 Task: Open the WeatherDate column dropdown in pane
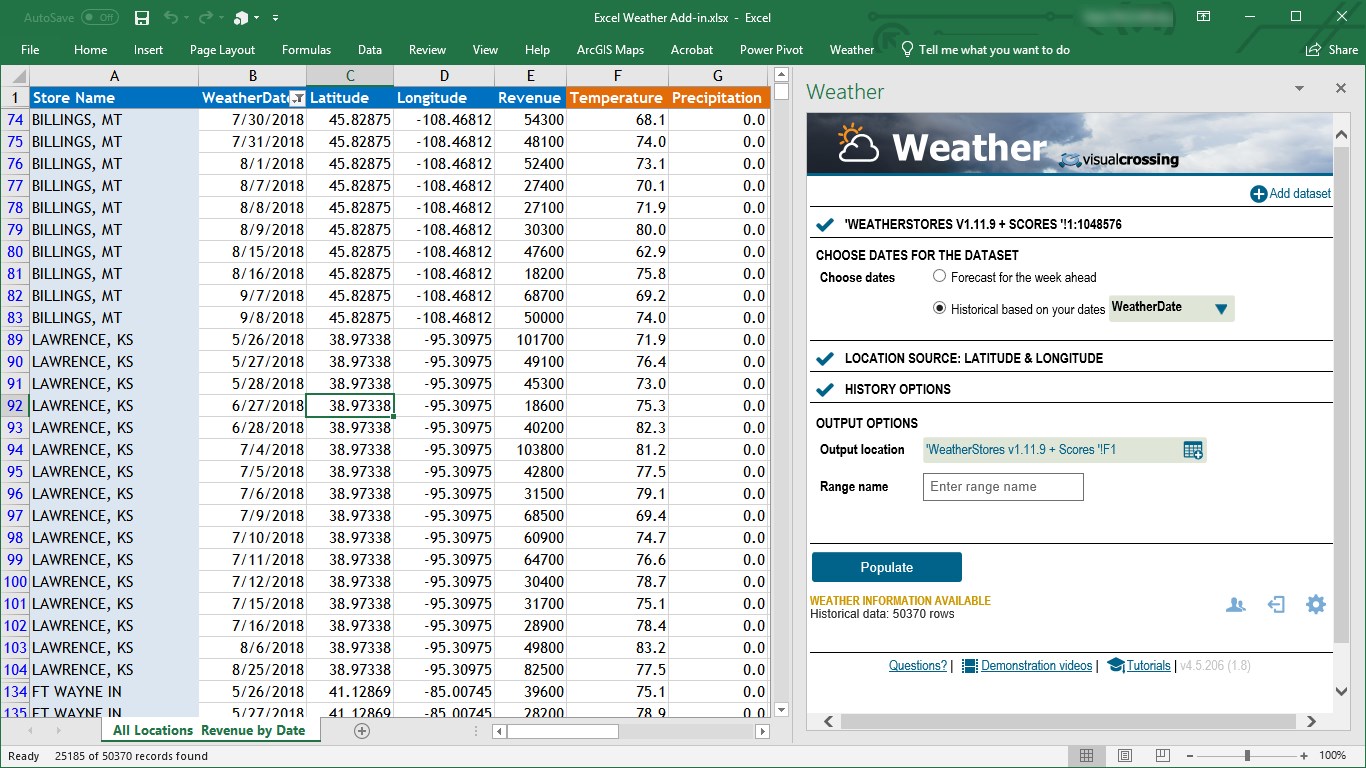[x=1220, y=309]
